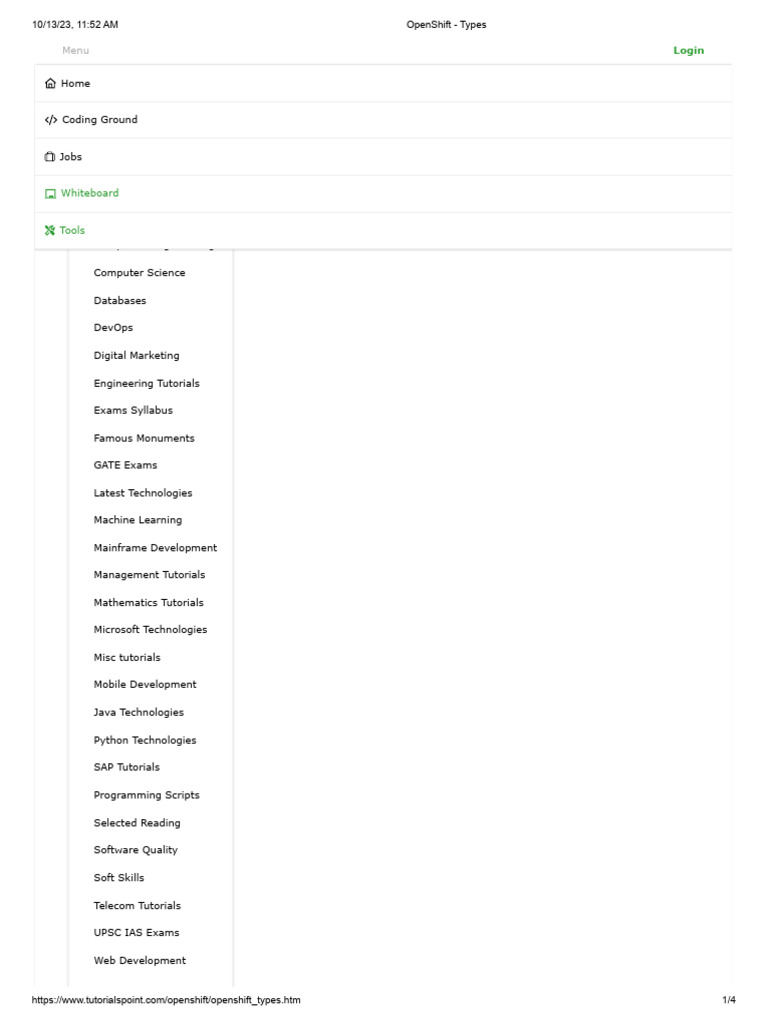
Task: Click the Tools wrench icon
Action: (x=50, y=230)
